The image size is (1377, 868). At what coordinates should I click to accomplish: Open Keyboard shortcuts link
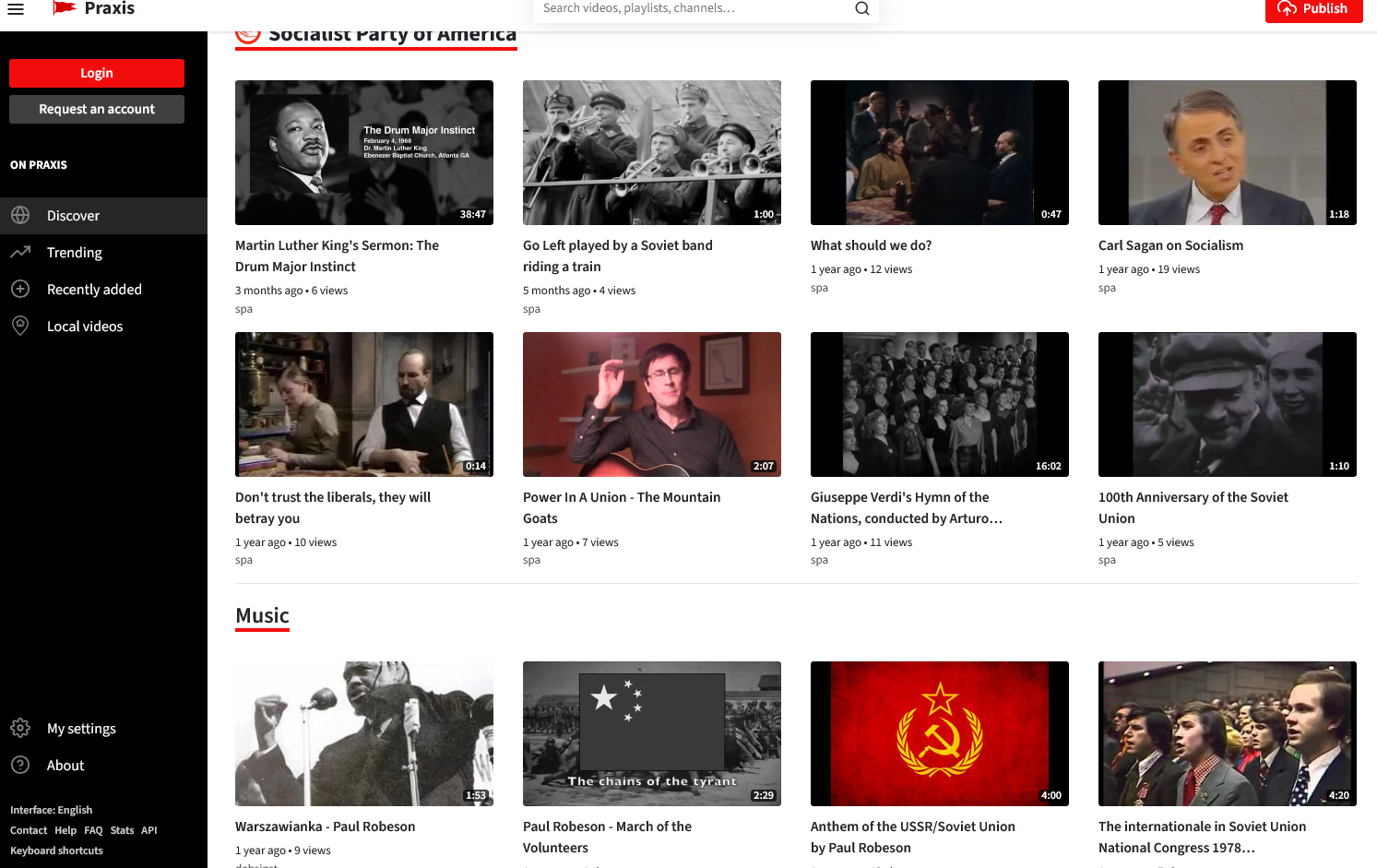(x=56, y=850)
